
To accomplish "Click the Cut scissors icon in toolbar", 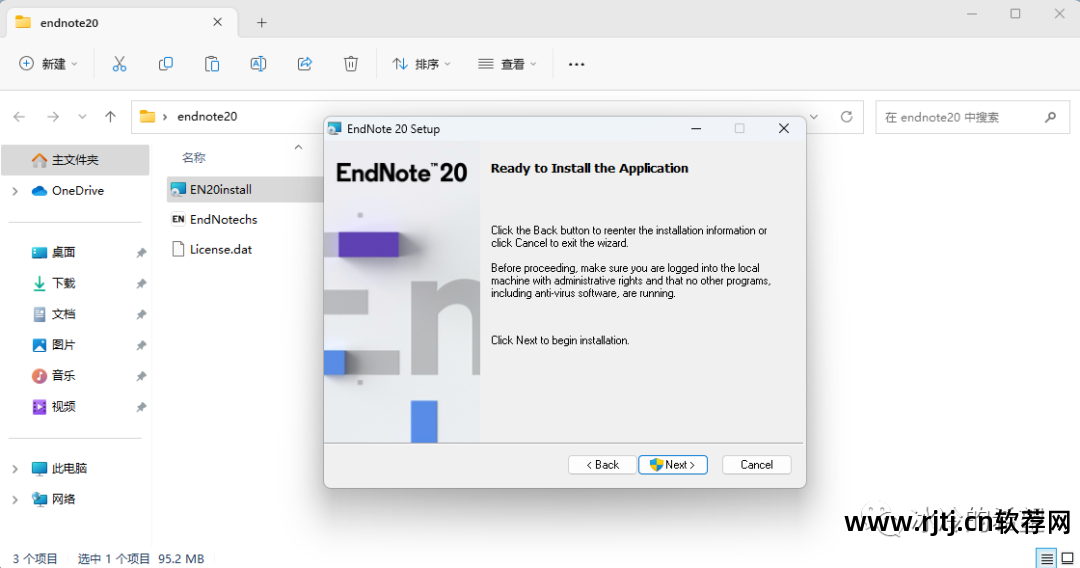I will [119, 64].
